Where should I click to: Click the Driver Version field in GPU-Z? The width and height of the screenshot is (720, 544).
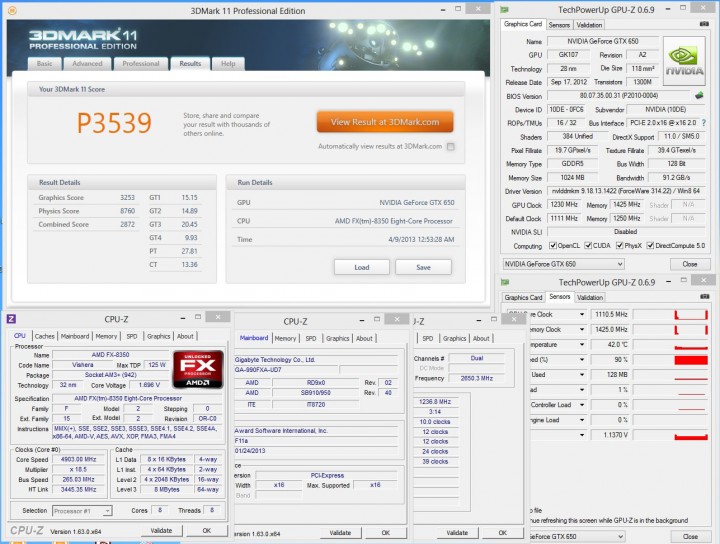[626, 191]
